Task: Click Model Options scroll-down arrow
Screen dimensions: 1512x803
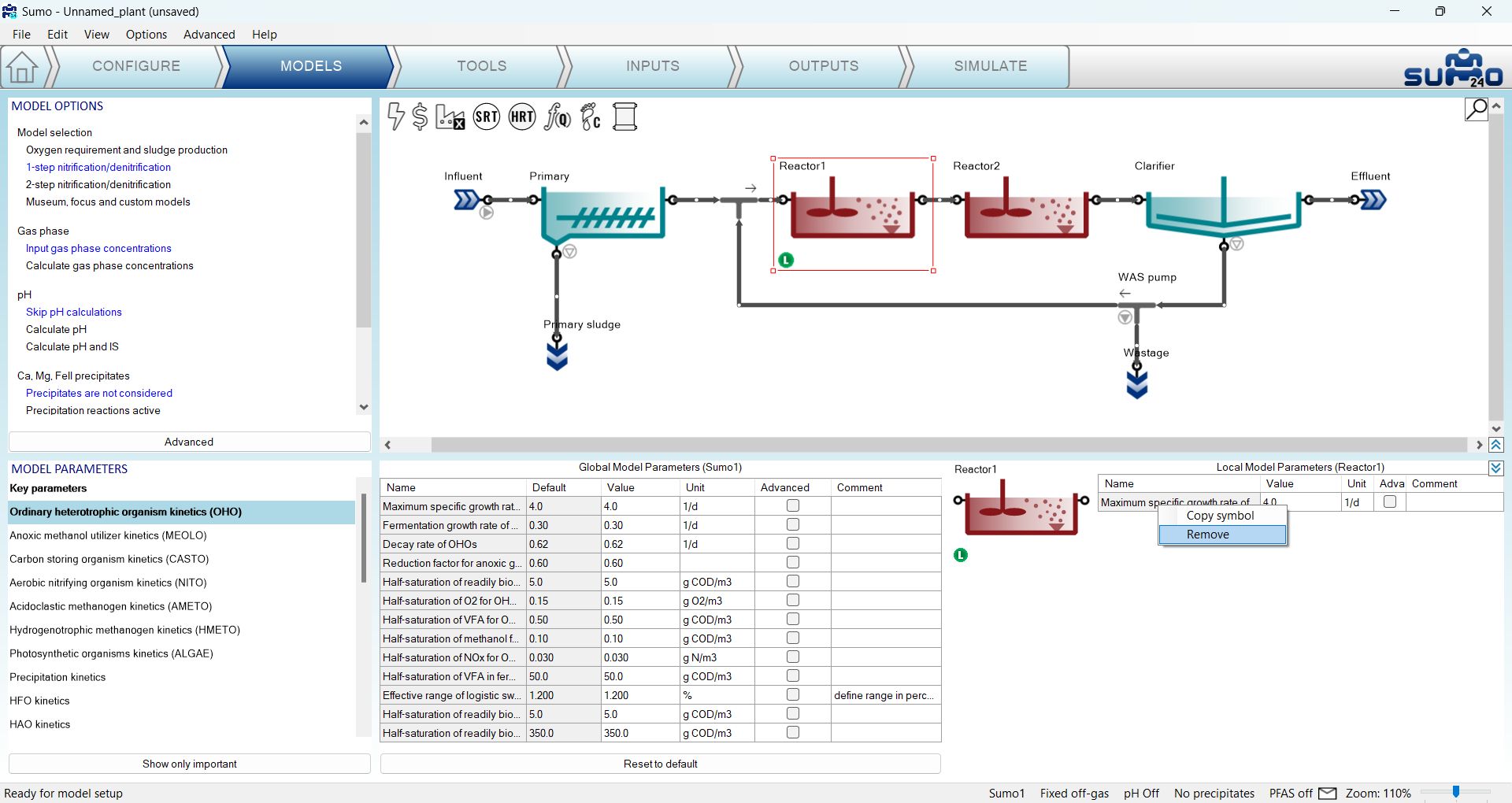Action: (363, 407)
